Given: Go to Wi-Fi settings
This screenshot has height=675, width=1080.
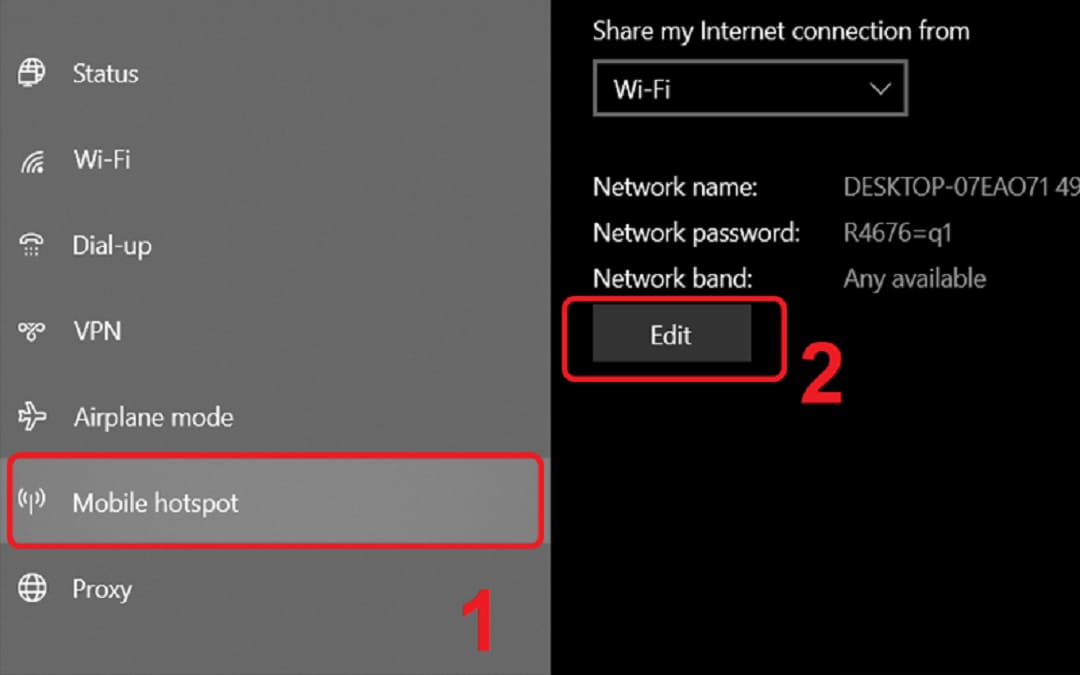Looking at the screenshot, I should 276,160.
